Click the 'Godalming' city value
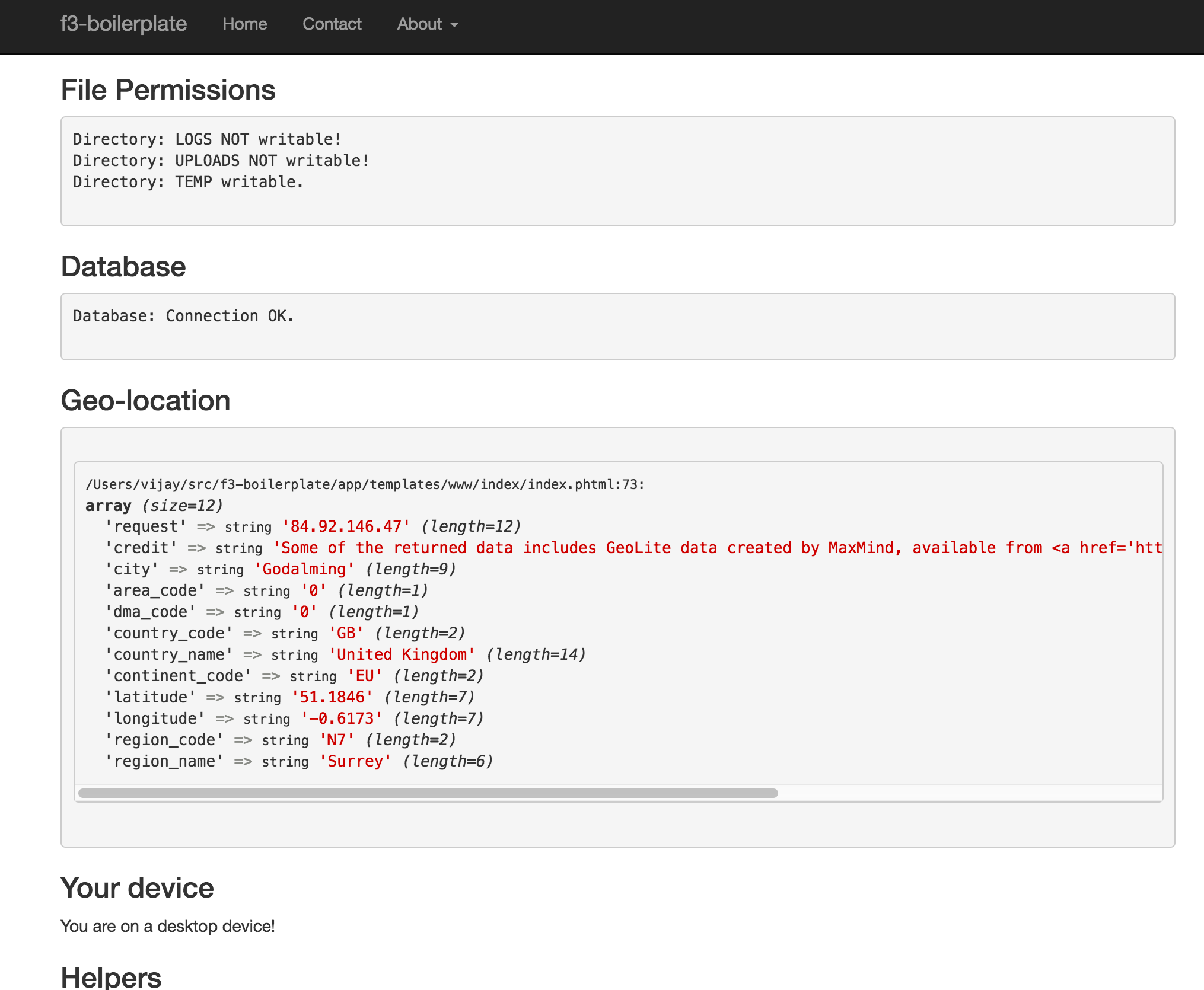 point(304,569)
